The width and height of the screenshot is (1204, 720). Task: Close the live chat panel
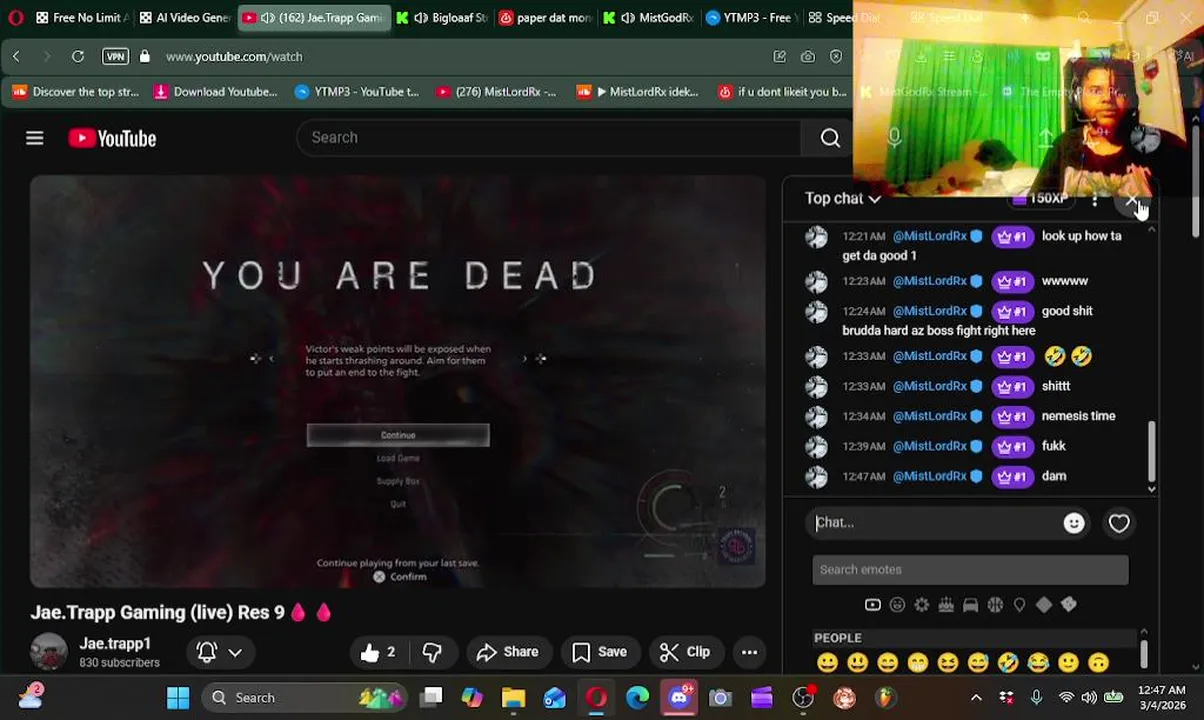[1132, 201]
